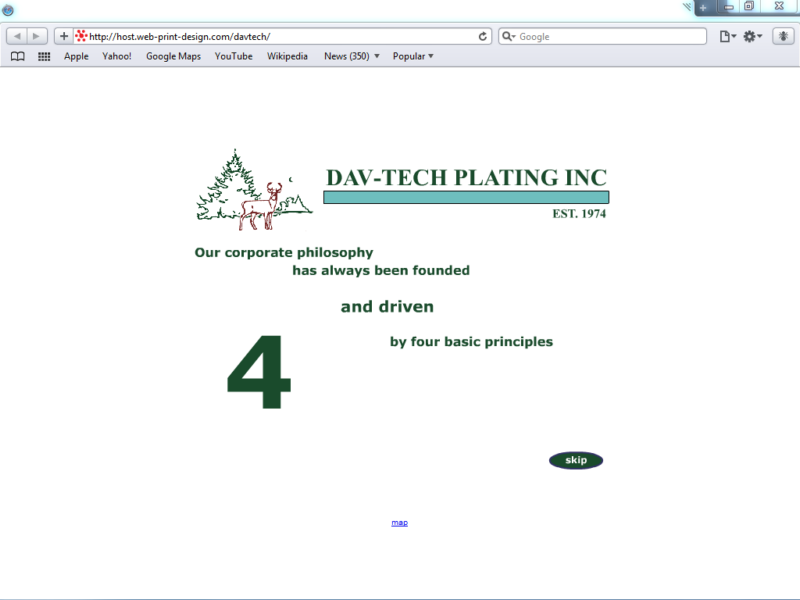Image resolution: width=800 pixels, height=600 pixels.
Task: Close the browser window
Action: pyautogui.click(x=779, y=6)
